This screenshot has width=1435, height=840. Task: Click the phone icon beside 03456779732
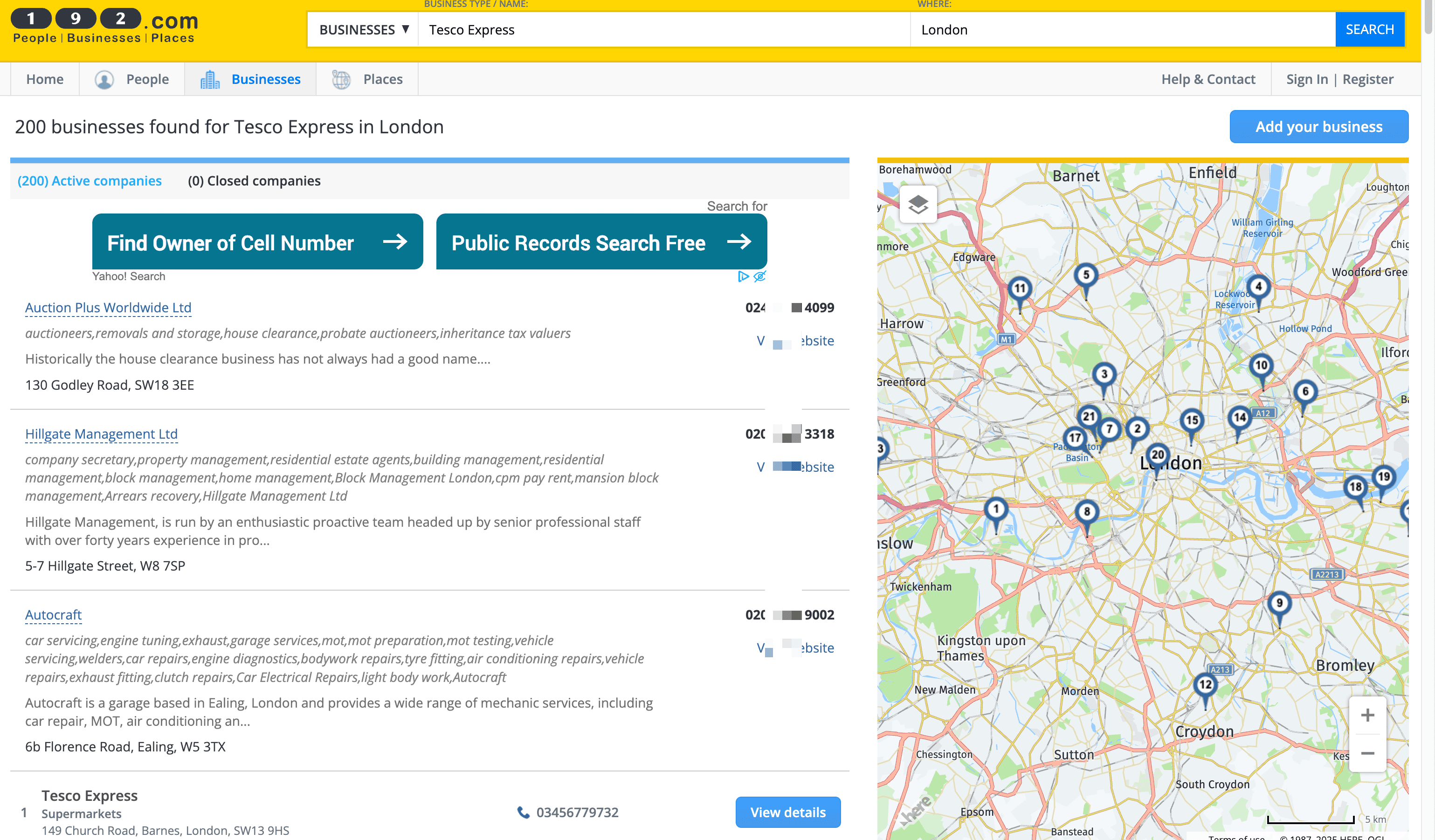click(523, 812)
